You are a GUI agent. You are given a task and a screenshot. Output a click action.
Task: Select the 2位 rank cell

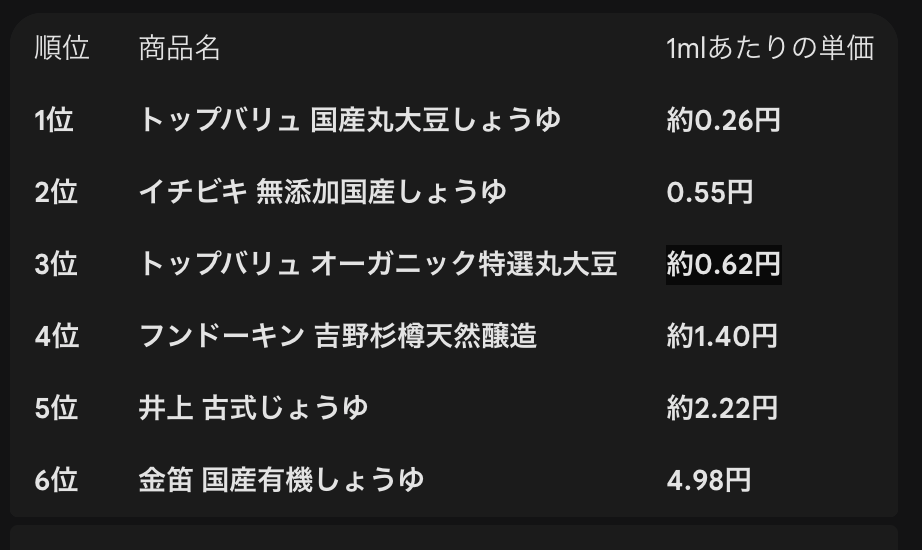click(x=56, y=192)
